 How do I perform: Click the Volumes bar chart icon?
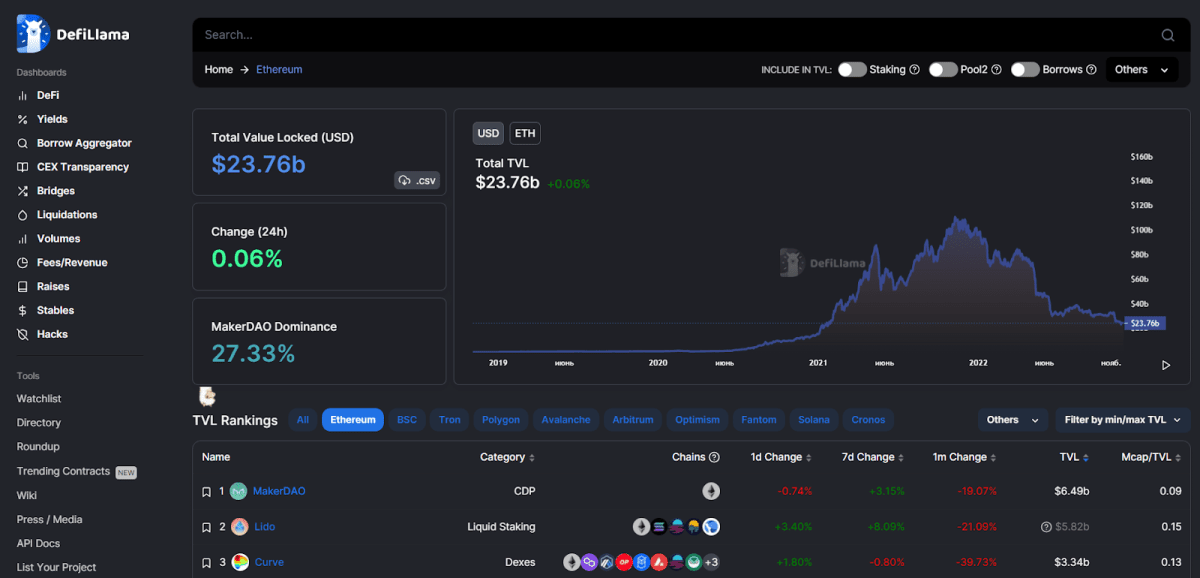23,239
